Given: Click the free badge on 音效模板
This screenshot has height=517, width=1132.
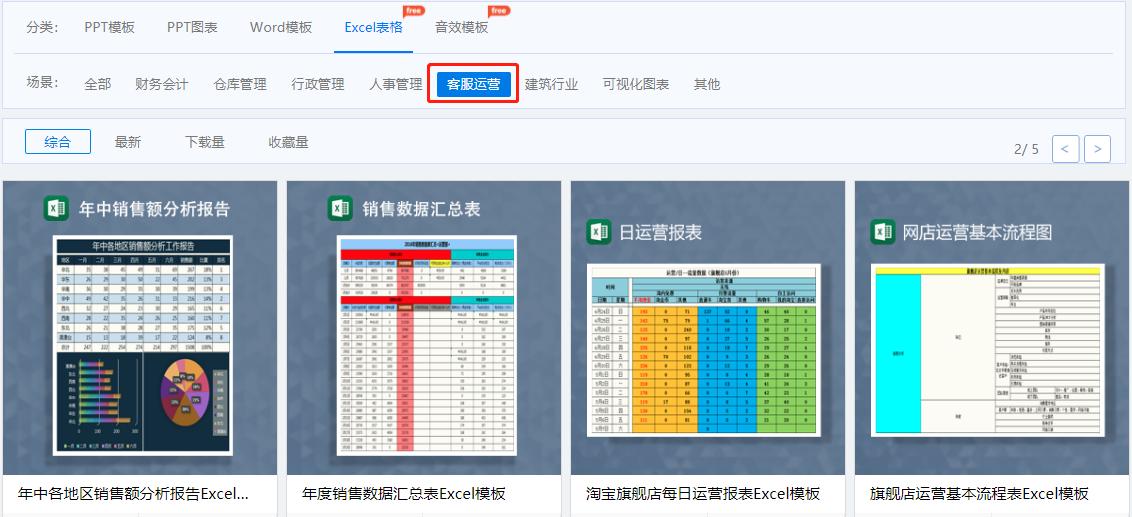Looking at the screenshot, I should (499, 10).
